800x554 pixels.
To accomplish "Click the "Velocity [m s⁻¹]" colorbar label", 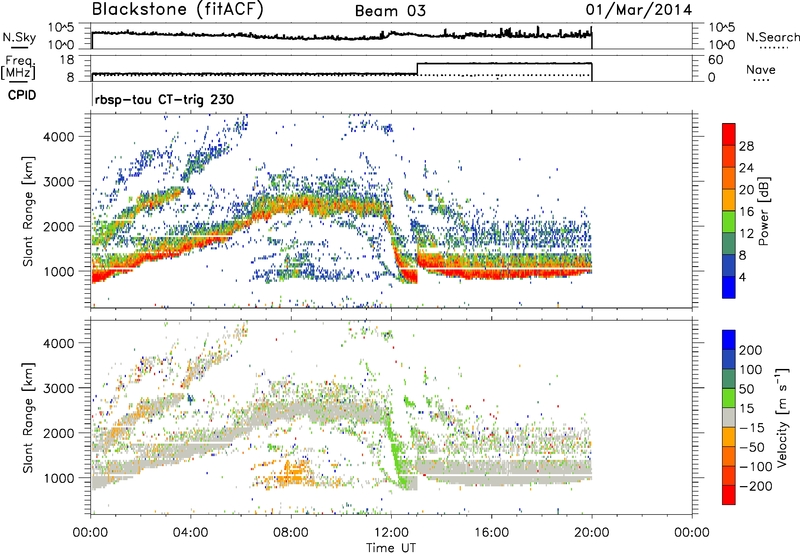I will 781,417.
